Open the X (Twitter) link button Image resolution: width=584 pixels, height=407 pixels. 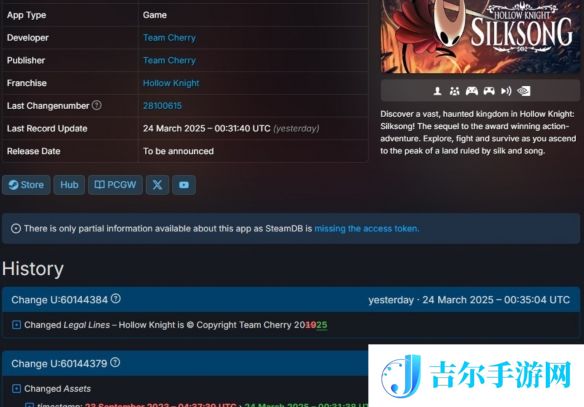(x=157, y=185)
